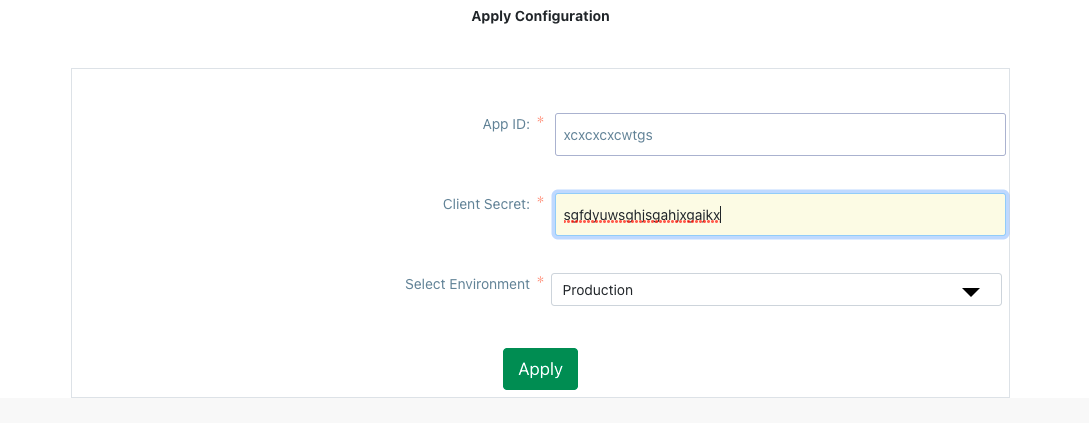
Task: Focus the Client Secret text box
Action: [x=779, y=214]
